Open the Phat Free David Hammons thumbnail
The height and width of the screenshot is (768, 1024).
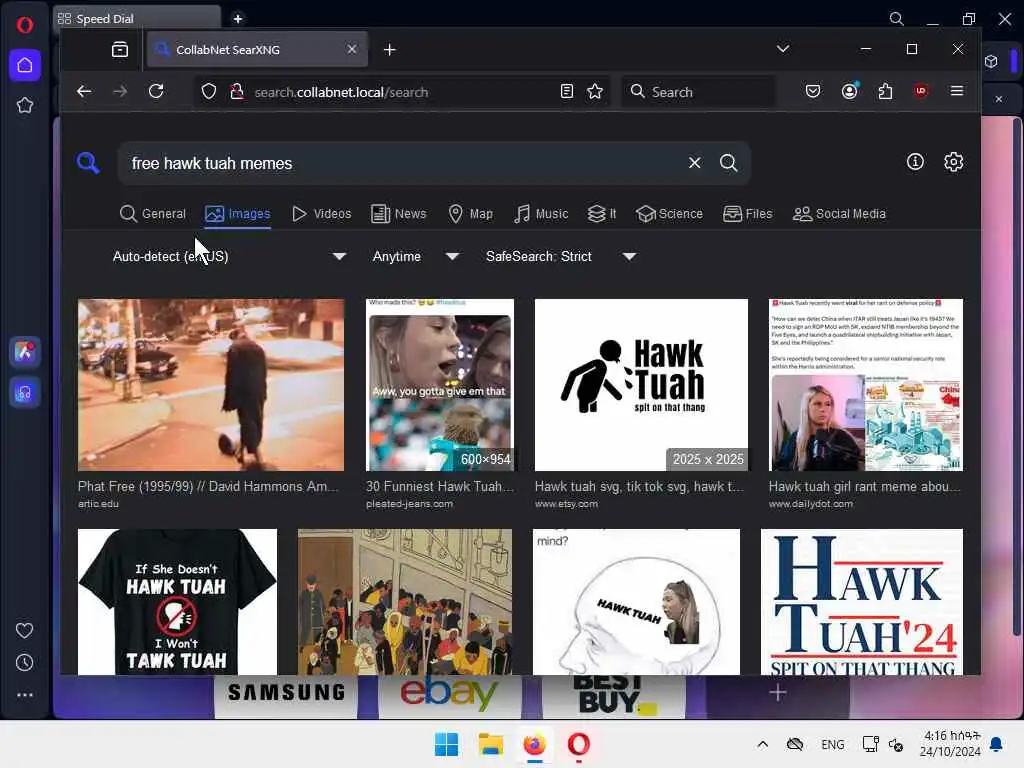tap(211, 385)
